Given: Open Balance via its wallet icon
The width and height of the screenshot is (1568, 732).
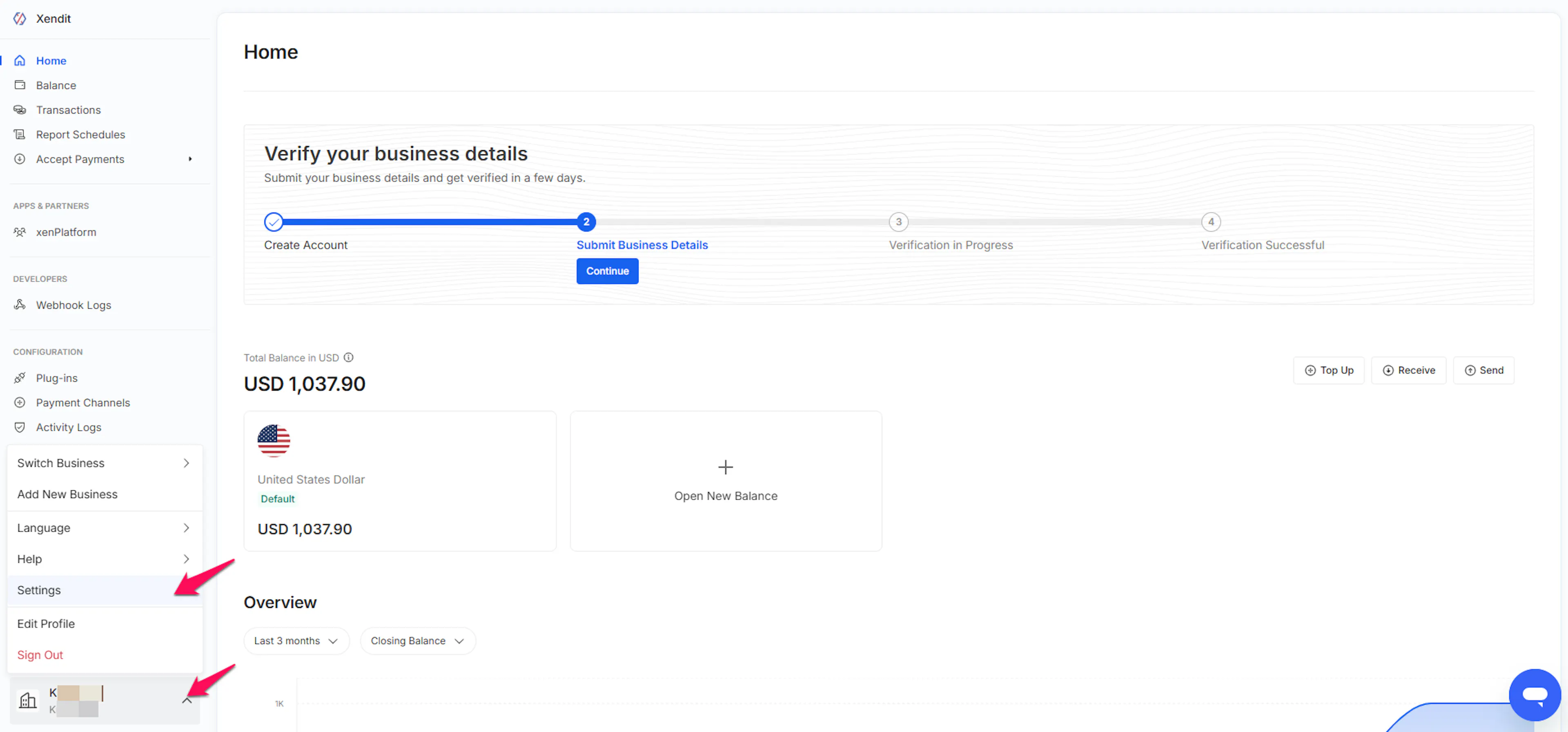Looking at the screenshot, I should click(20, 85).
